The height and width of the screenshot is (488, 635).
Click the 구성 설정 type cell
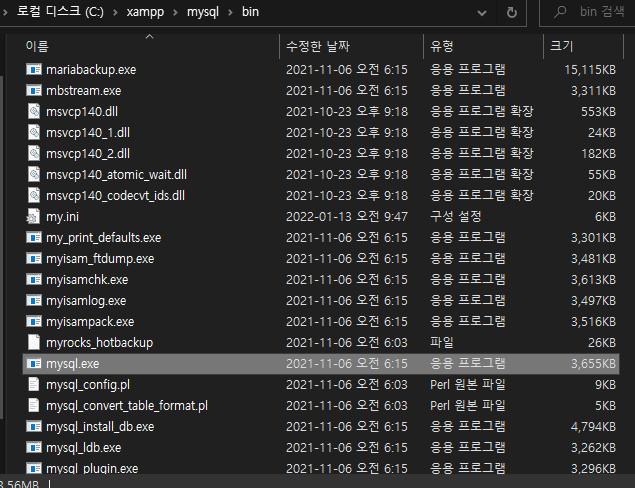pos(456,217)
